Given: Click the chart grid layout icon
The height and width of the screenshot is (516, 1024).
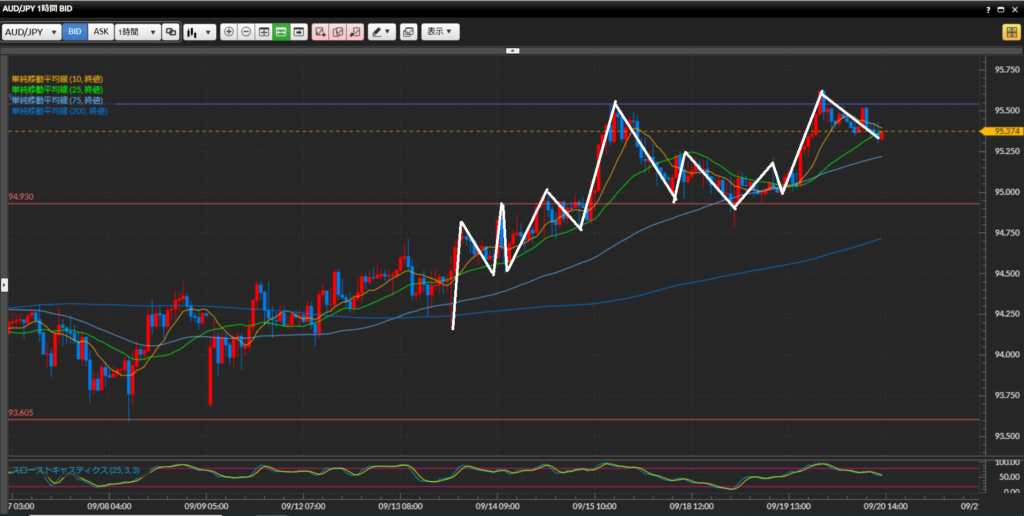Looking at the screenshot, I should [x=264, y=32].
